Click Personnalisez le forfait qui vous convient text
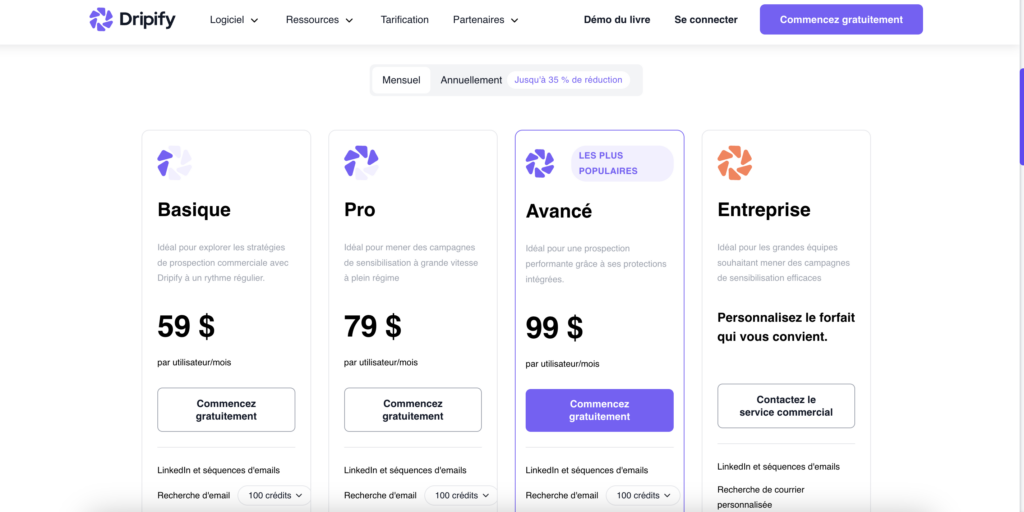 pos(786,328)
